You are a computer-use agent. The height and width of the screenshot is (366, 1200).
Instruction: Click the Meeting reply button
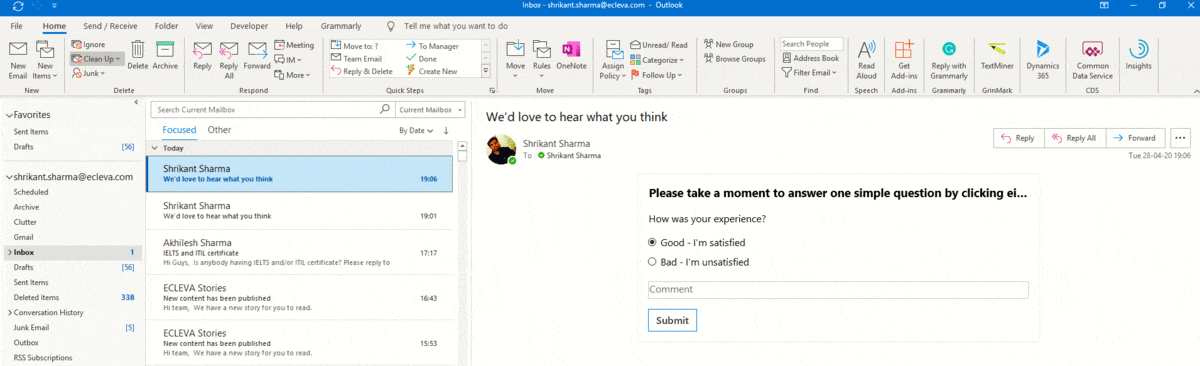(293, 45)
